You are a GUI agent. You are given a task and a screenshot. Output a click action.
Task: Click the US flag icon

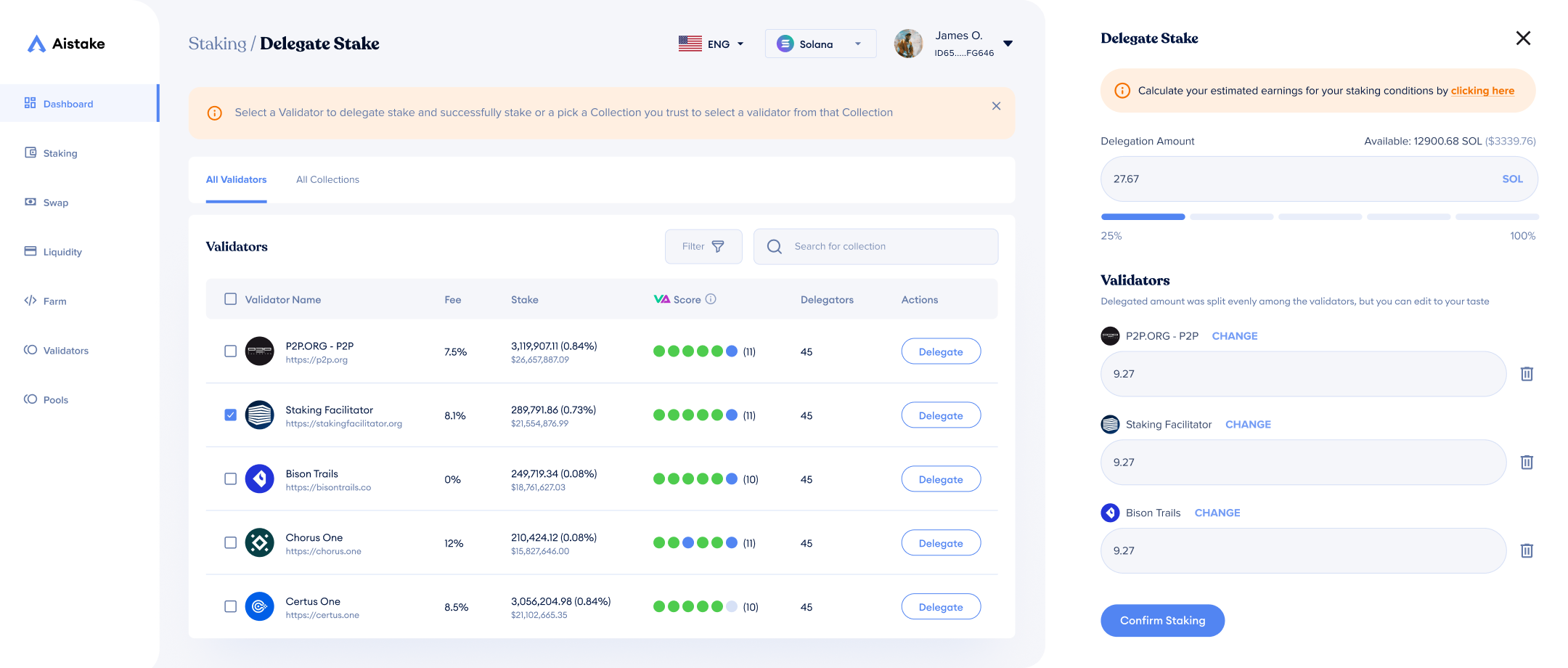690,44
